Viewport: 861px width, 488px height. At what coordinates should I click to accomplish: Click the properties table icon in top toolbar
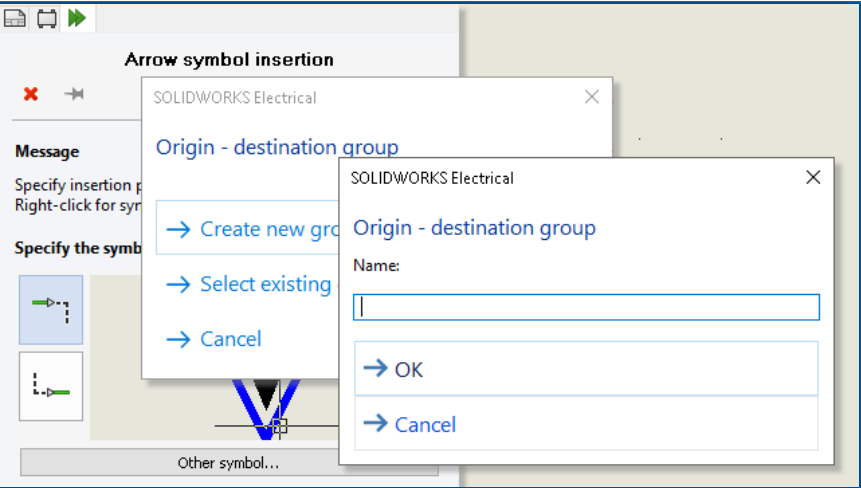click(15, 18)
